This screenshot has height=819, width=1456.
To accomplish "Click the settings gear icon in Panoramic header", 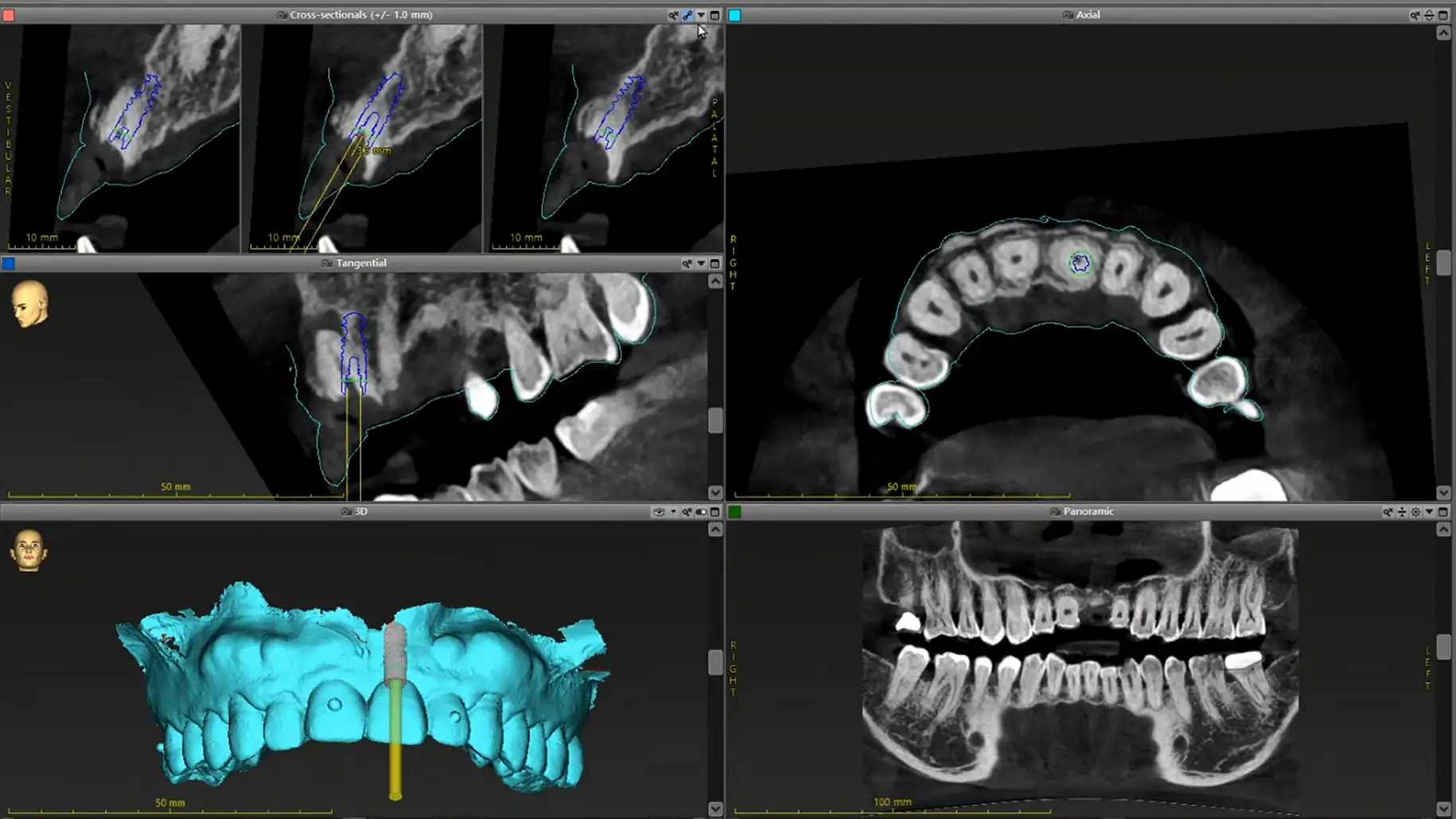I will pos(1415,512).
